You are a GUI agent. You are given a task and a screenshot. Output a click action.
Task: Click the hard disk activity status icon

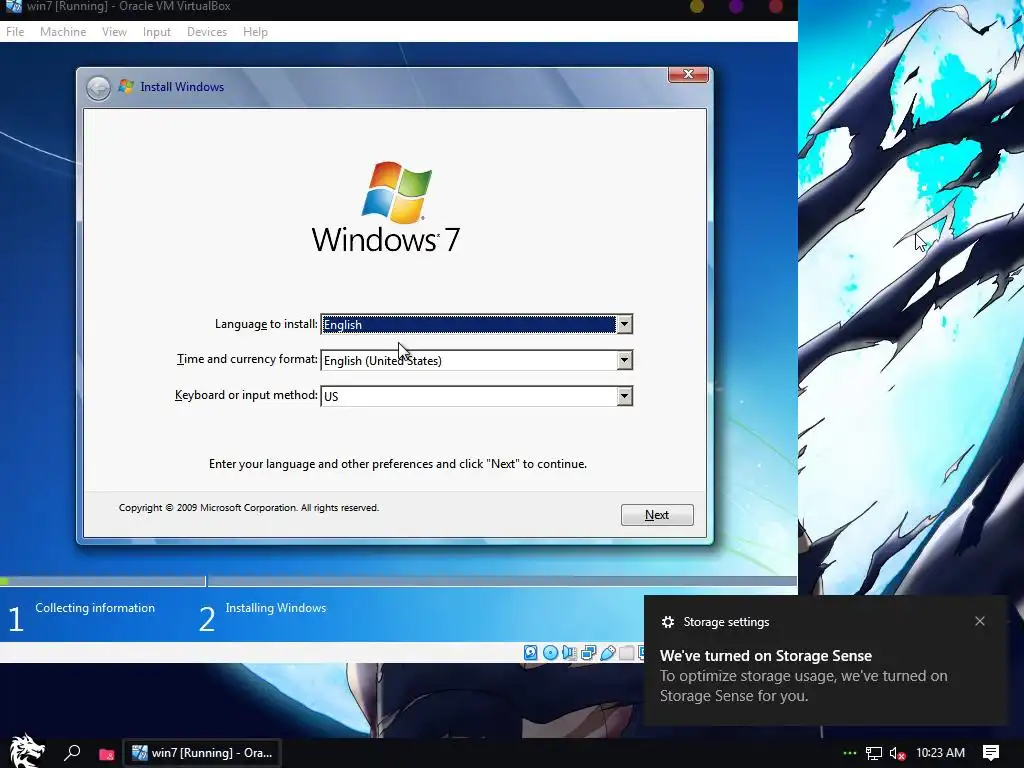[x=531, y=652]
